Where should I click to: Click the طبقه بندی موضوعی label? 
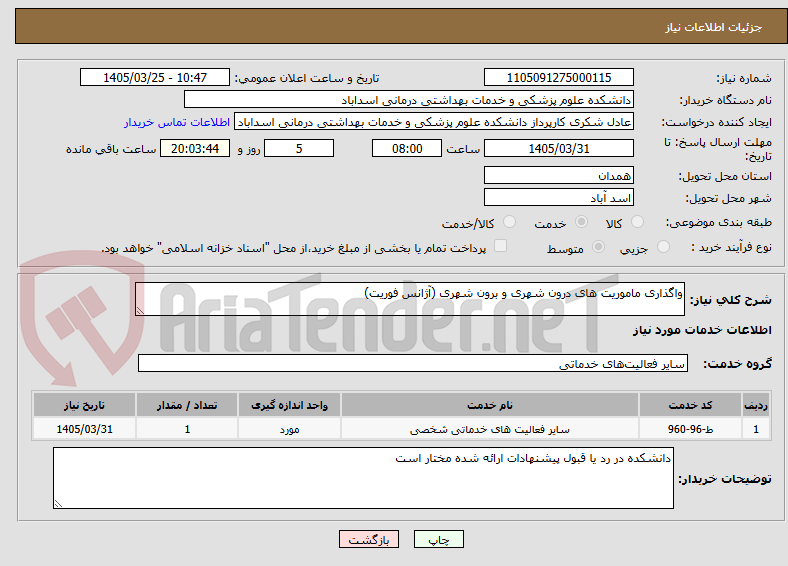pos(719,222)
